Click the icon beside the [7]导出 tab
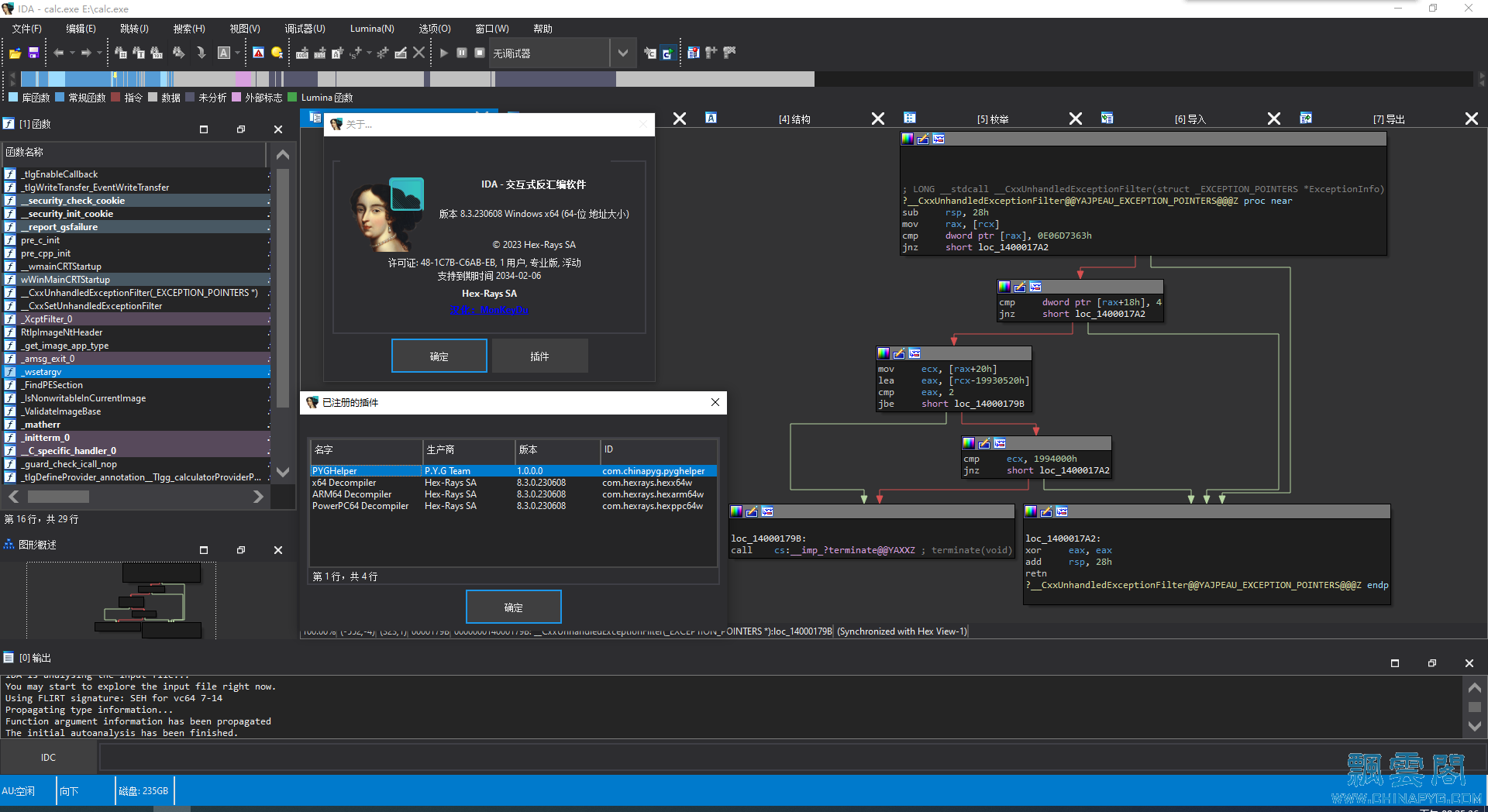1488x812 pixels. click(1306, 118)
